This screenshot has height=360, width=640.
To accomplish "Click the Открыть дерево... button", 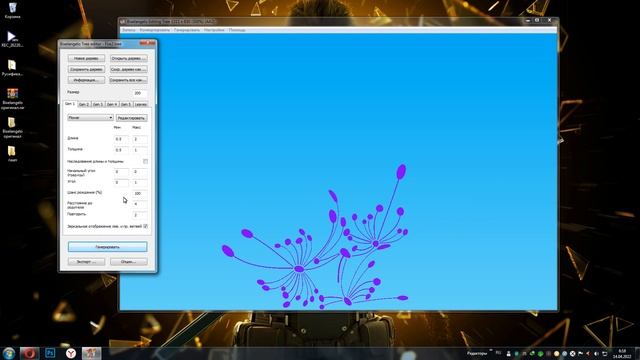I will [129, 58].
